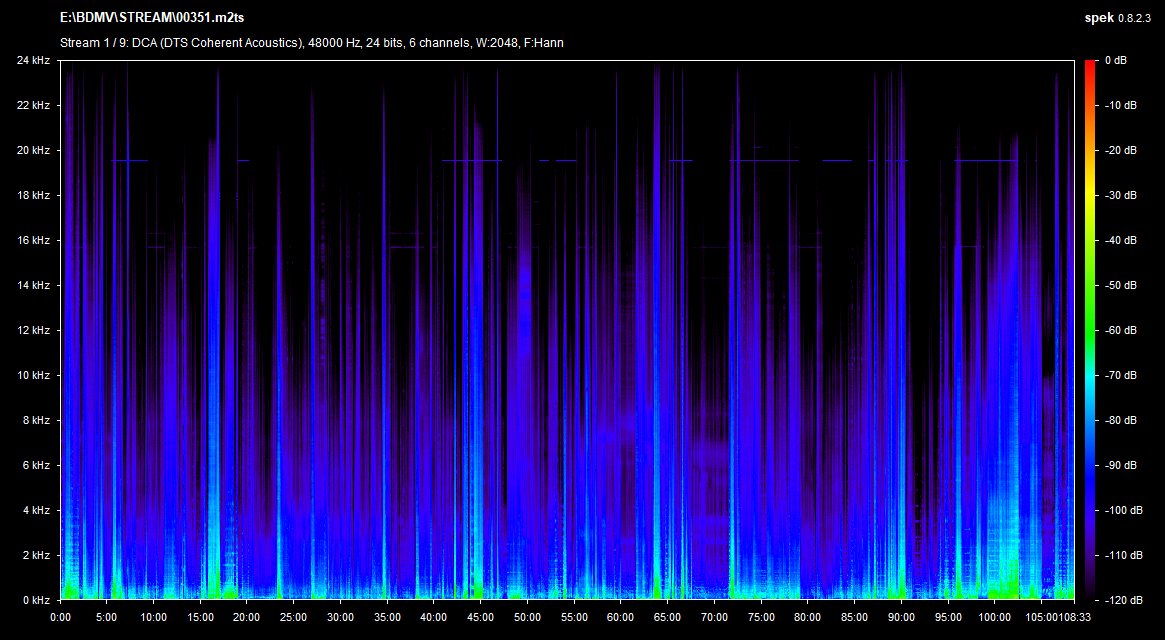
Task: Select the -30 dB scale label
Action: (1119, 195)
